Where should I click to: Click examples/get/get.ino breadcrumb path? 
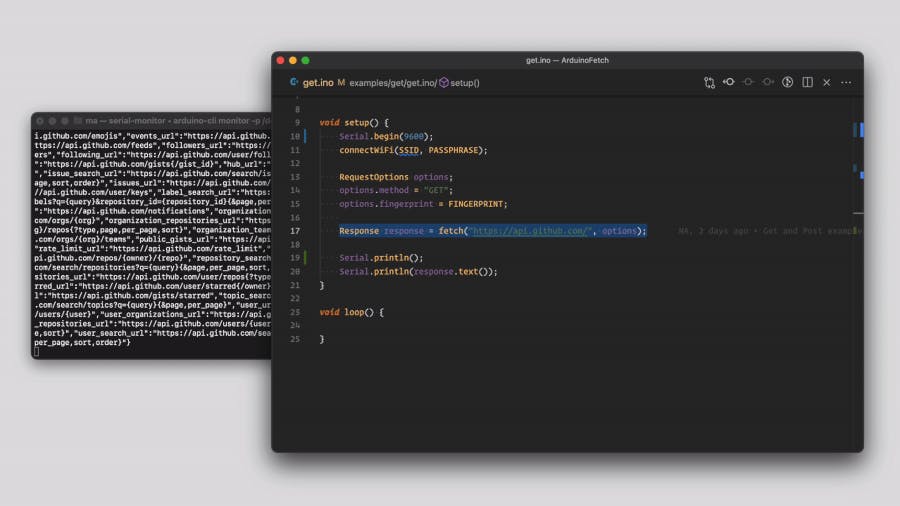pos(393,83)
